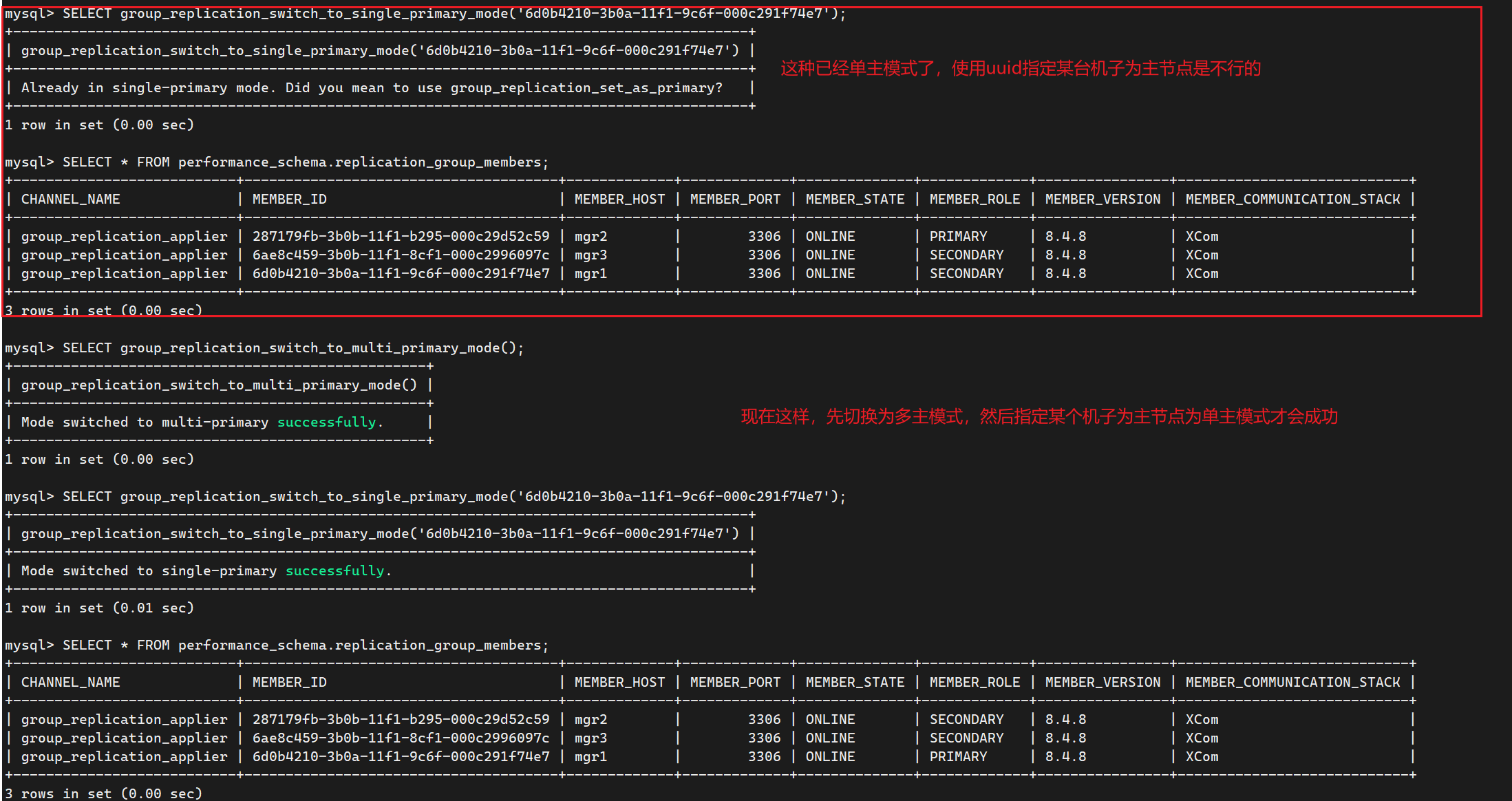
Task: Click MEMBER_ROLE header in the last table
Action: coord(975,682)
